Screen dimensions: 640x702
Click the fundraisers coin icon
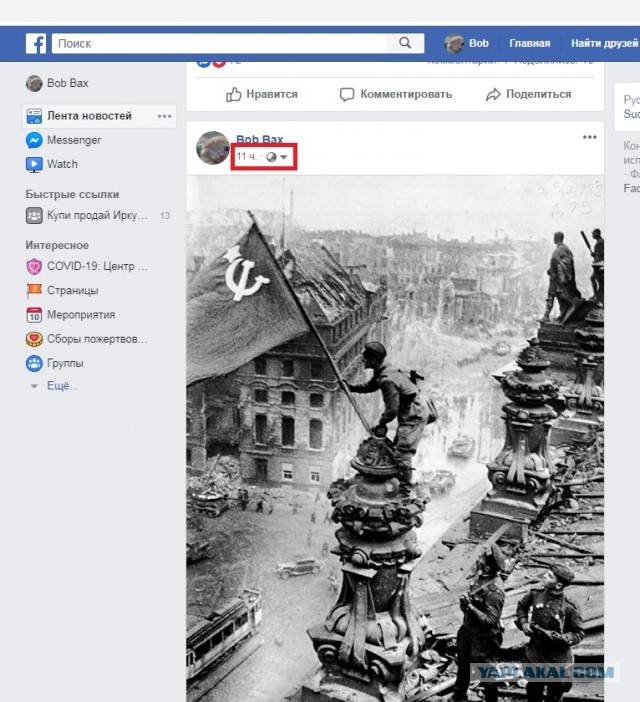coord(34,339)
